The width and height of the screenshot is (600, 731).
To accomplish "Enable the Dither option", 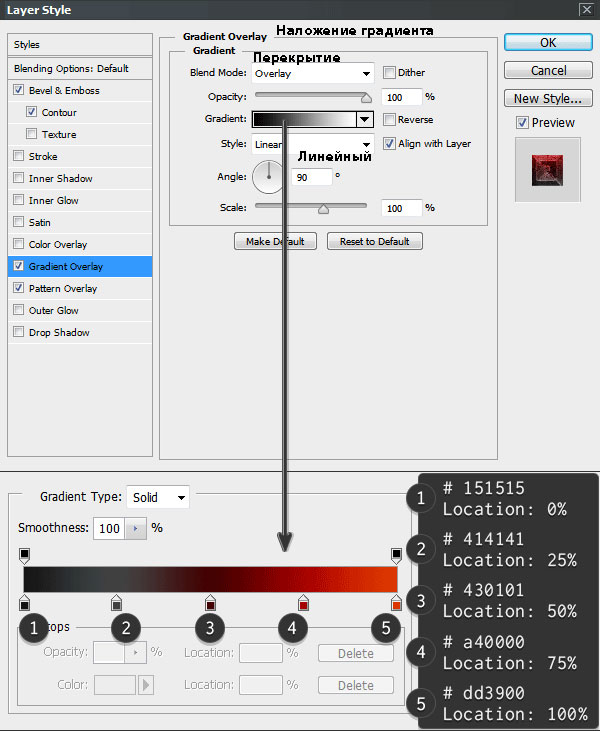I will (x=389, y=72).
